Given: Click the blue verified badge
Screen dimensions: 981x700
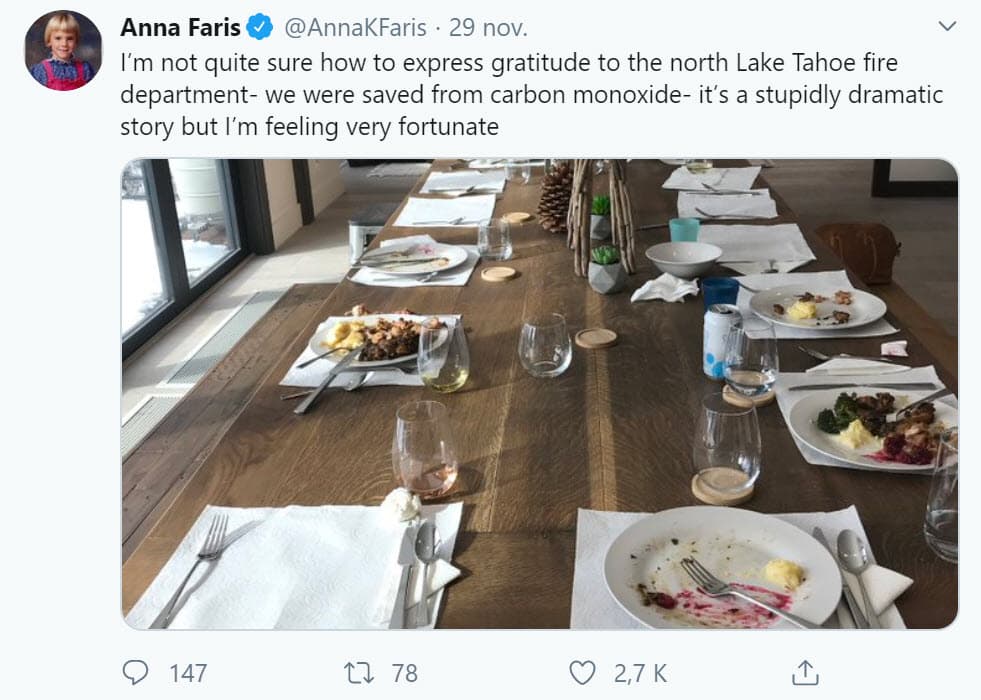Looking at the screenshot, I should point(260,27).
